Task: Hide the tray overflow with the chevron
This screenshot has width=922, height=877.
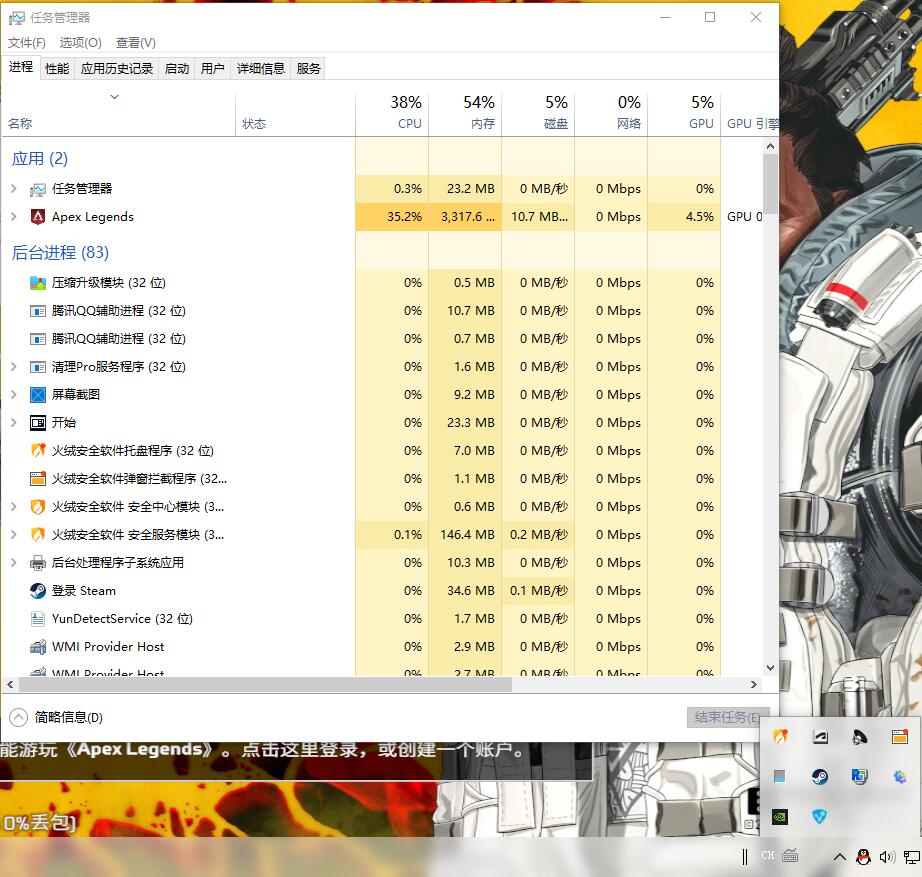Action: tap(840, 857)
